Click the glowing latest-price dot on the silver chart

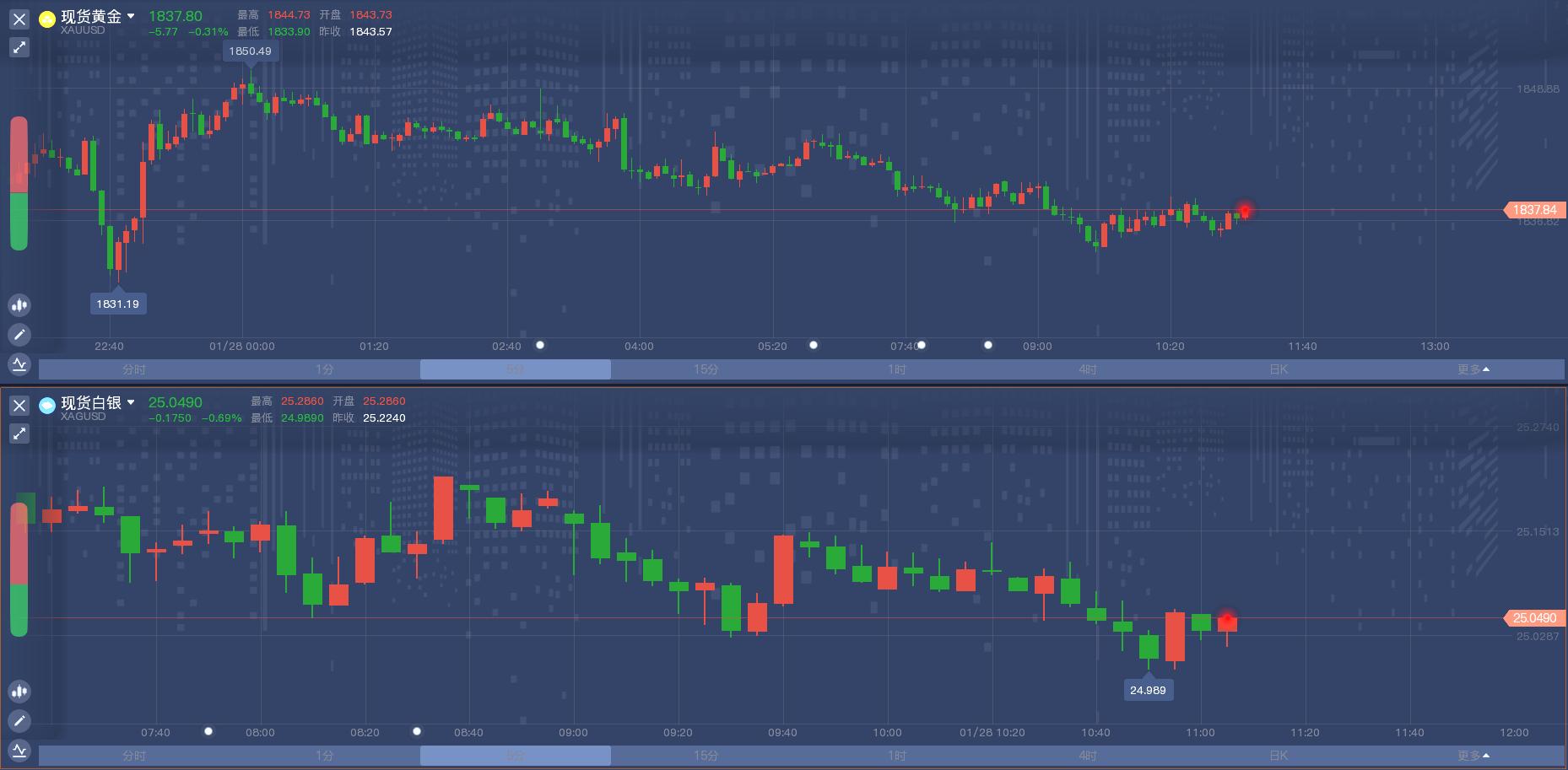point(1227,619)
